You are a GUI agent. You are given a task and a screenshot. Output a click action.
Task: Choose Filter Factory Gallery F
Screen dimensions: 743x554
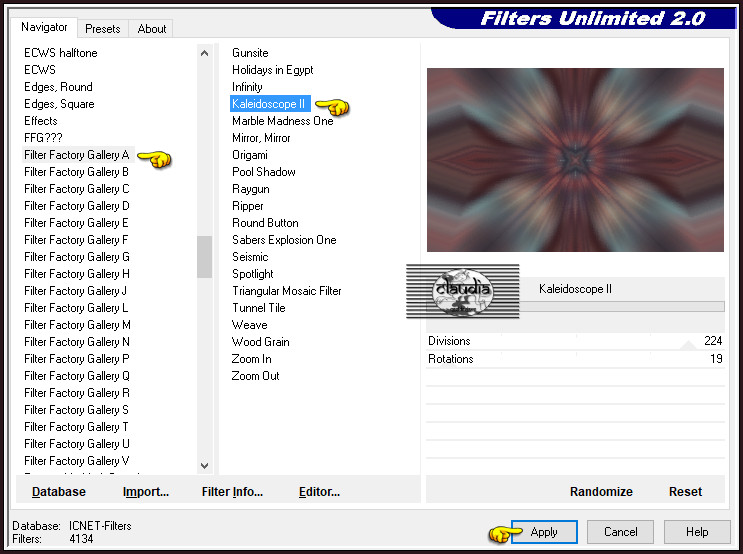(76, 240)
